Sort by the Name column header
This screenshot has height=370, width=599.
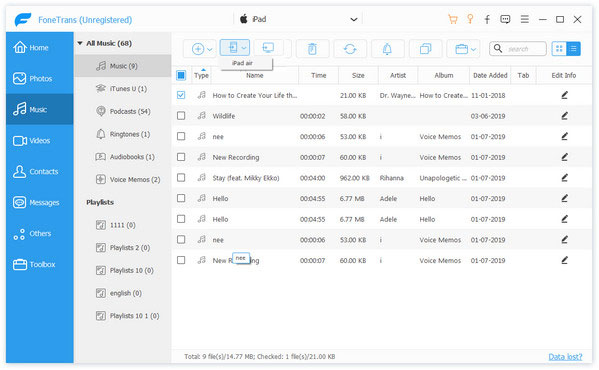point(254,76)
